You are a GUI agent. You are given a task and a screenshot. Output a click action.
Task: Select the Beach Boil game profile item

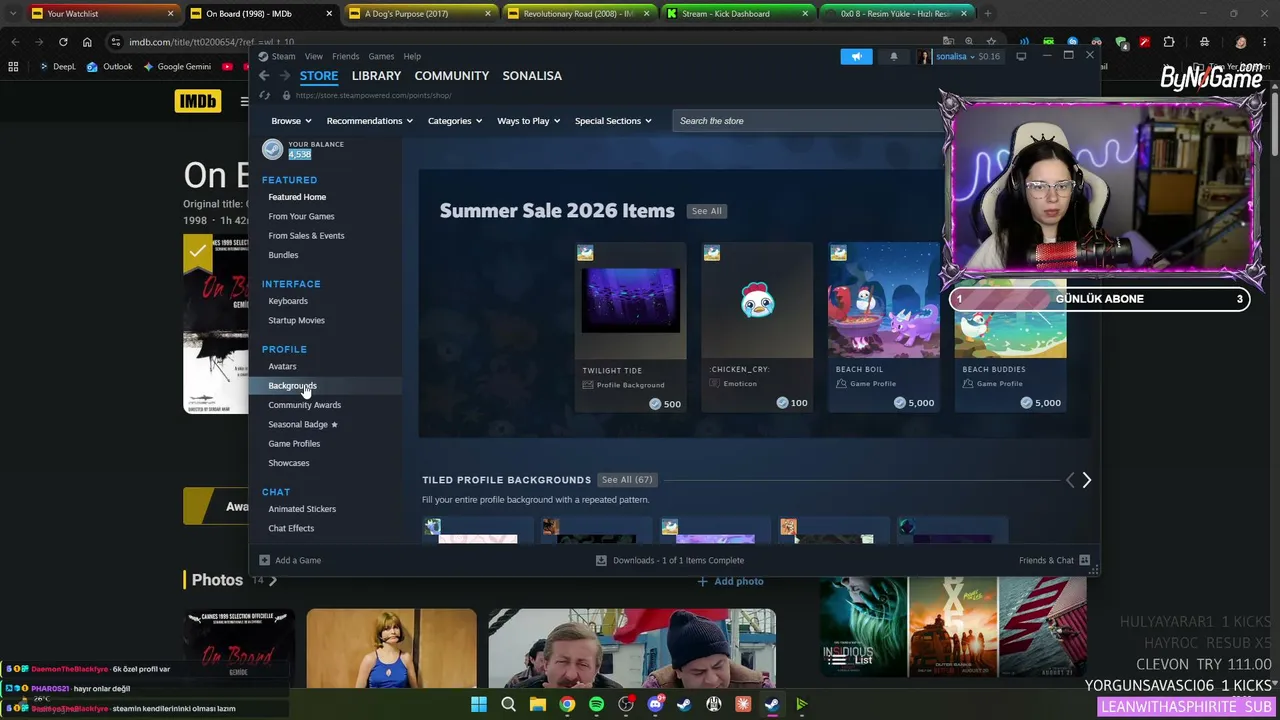[x=884, y=326]
